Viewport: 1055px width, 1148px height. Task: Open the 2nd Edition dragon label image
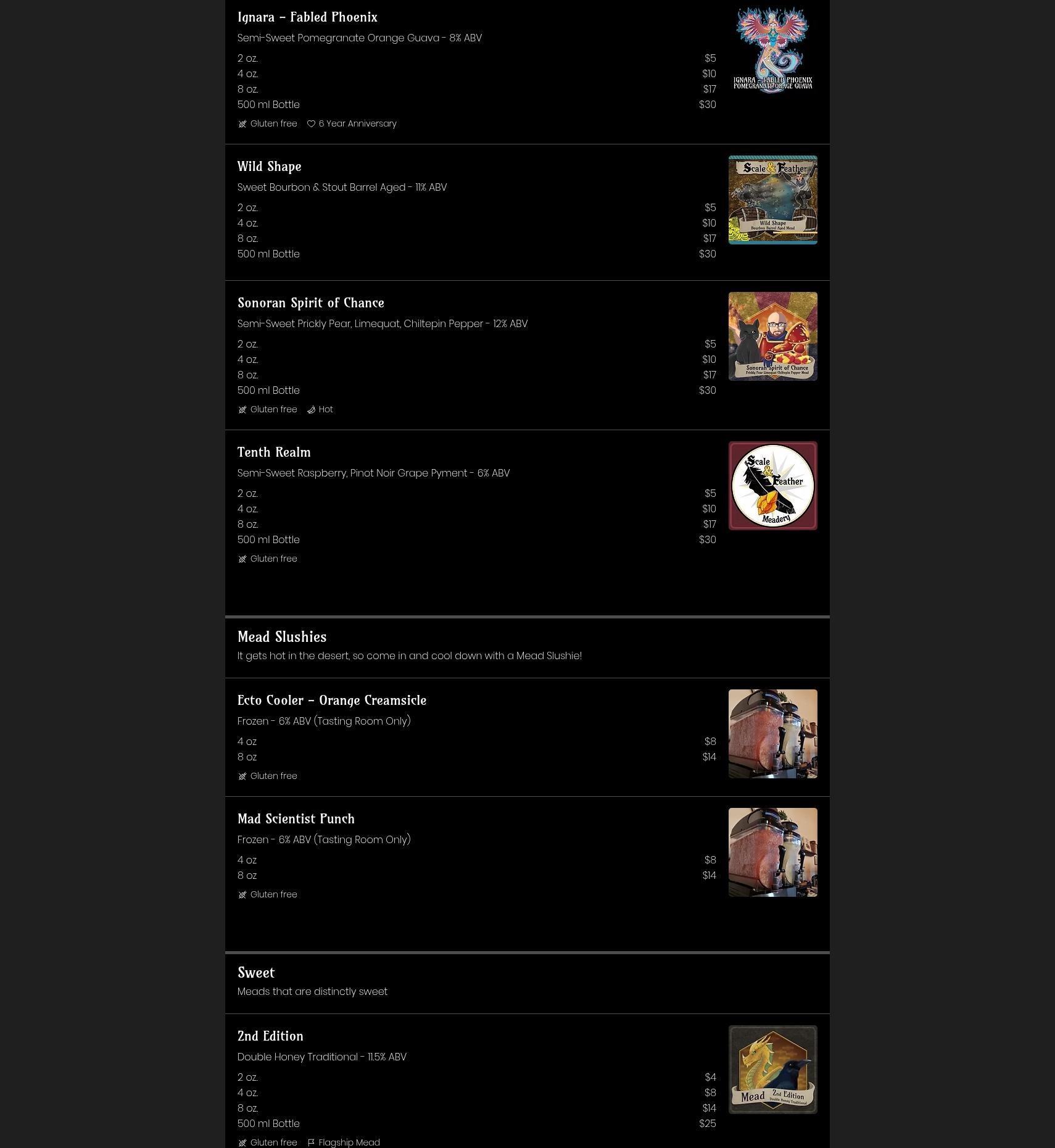pos(772,1070)
